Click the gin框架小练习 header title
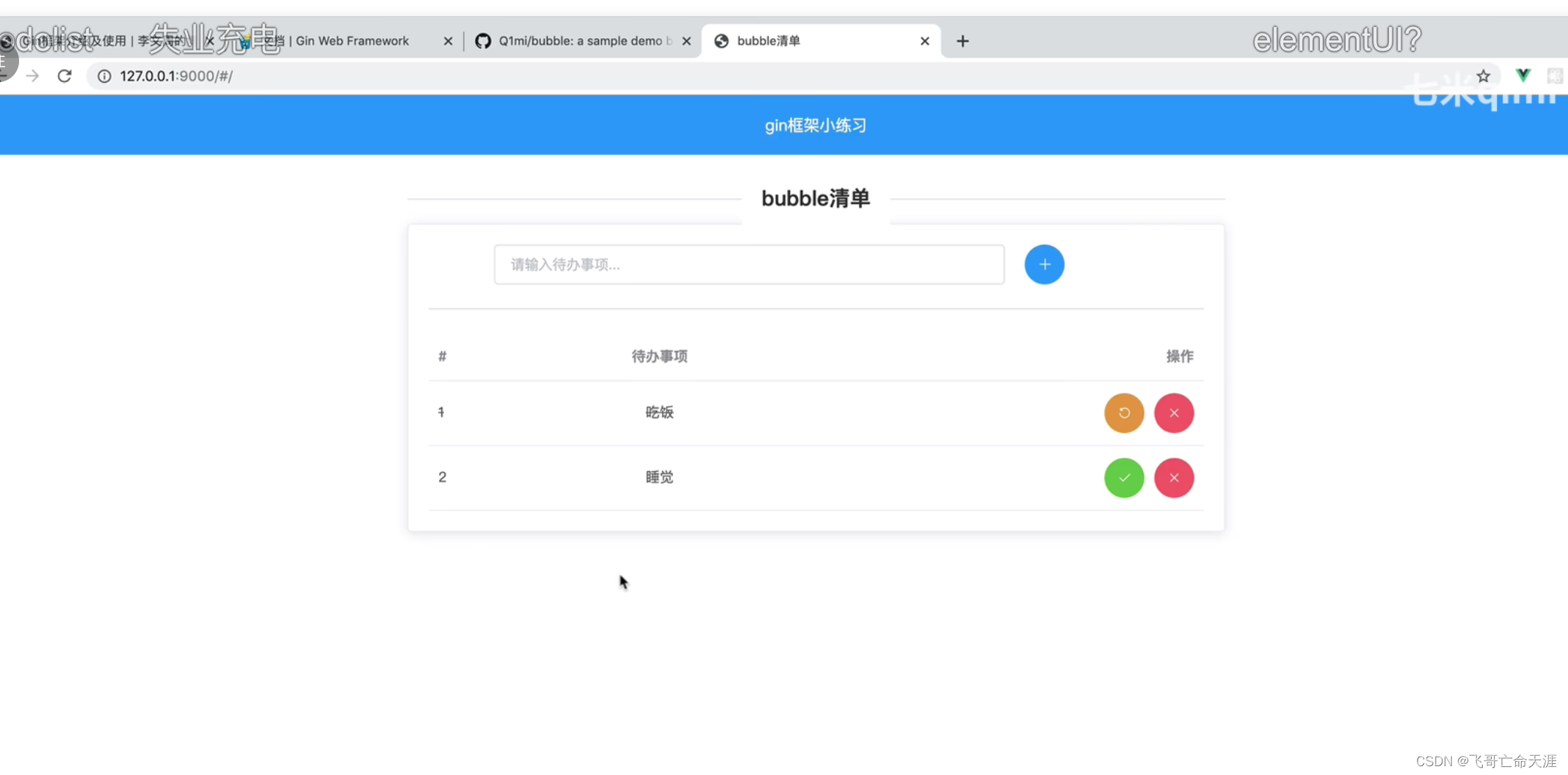 click(x=815, y=125)
